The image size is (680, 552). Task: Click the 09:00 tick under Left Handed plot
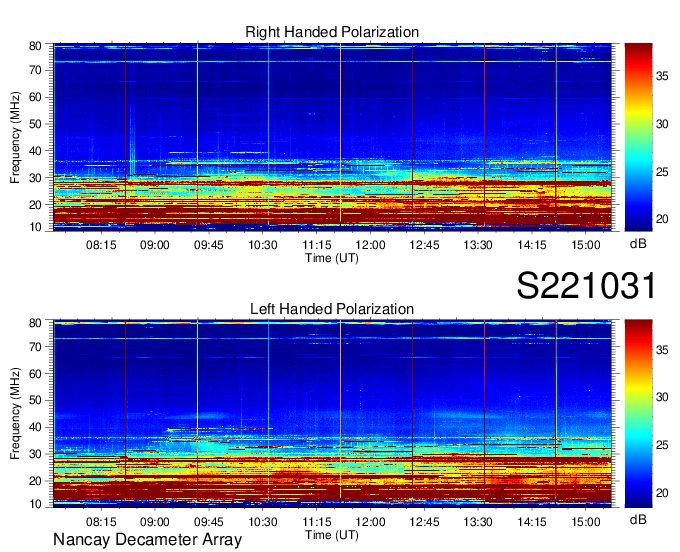(155, 522)
